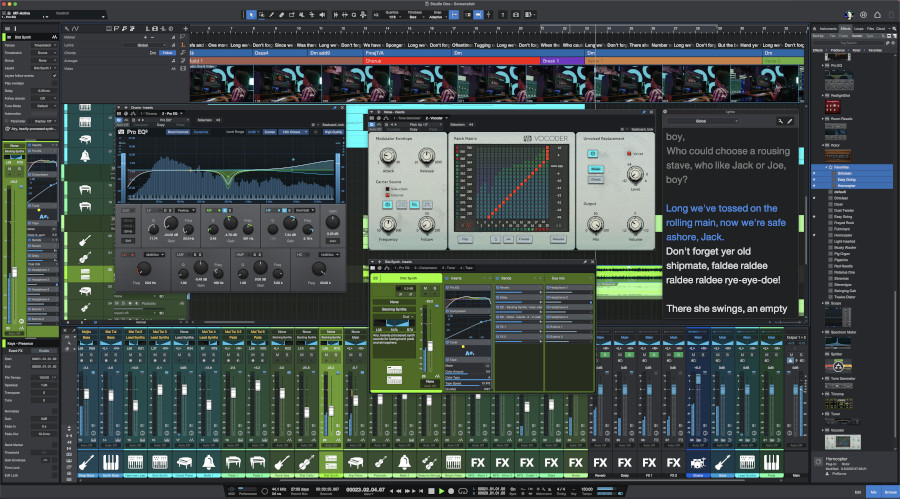Click the Fast Forward button in transport

[x=408, y=491]
